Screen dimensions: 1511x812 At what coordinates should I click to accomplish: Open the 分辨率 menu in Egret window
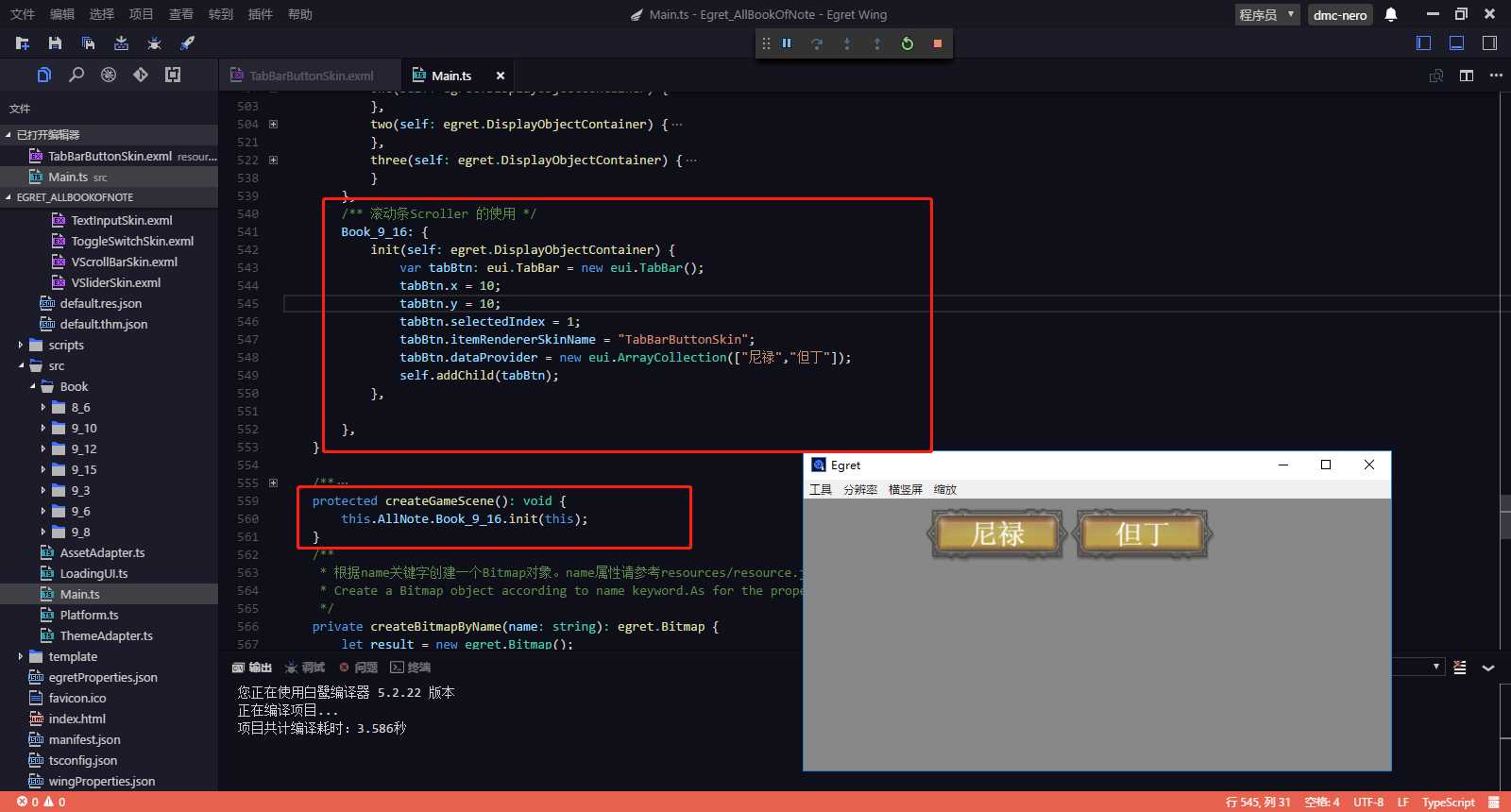click(x=860, y=490)
